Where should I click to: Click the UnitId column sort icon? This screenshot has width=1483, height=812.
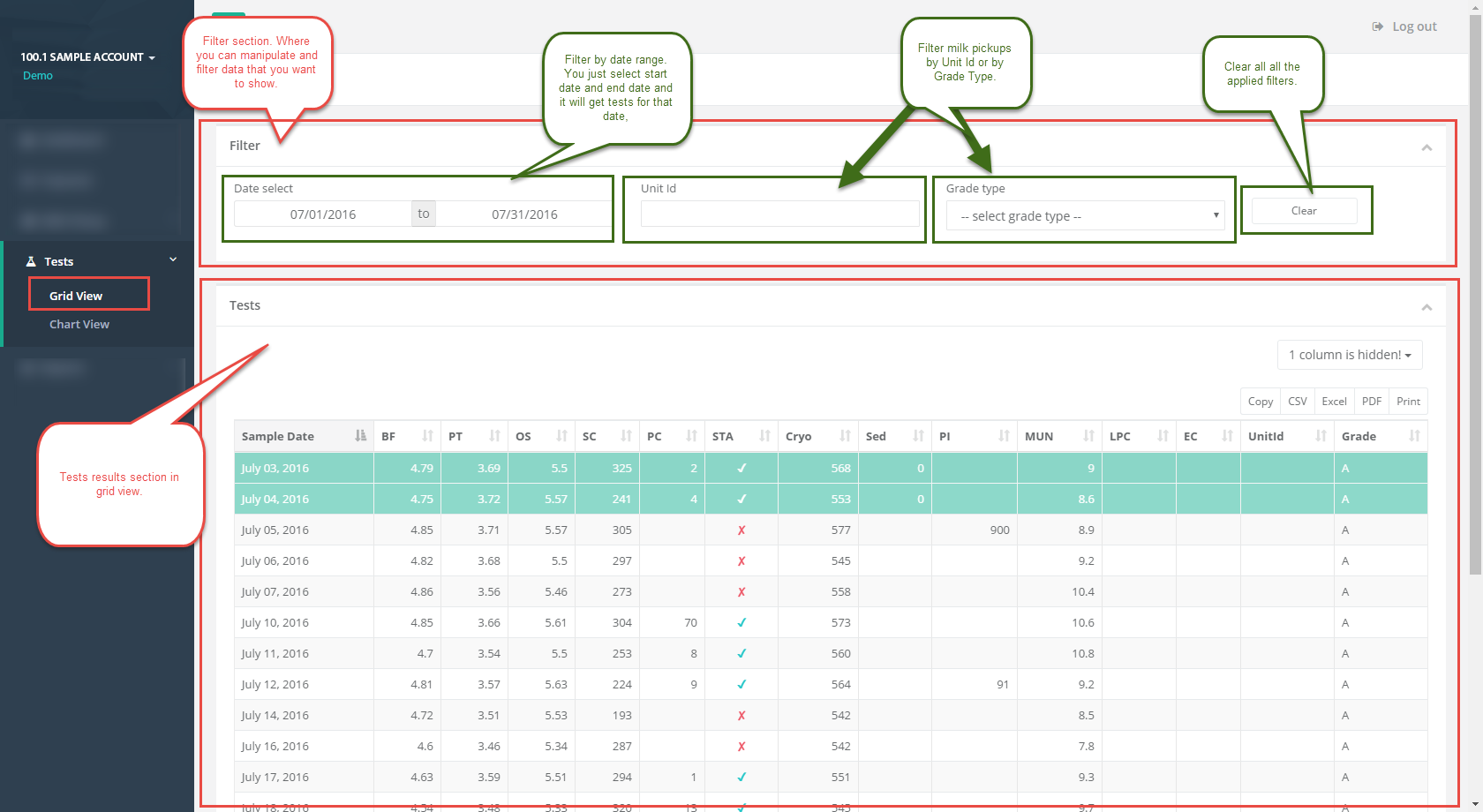tap(1321, 436)
